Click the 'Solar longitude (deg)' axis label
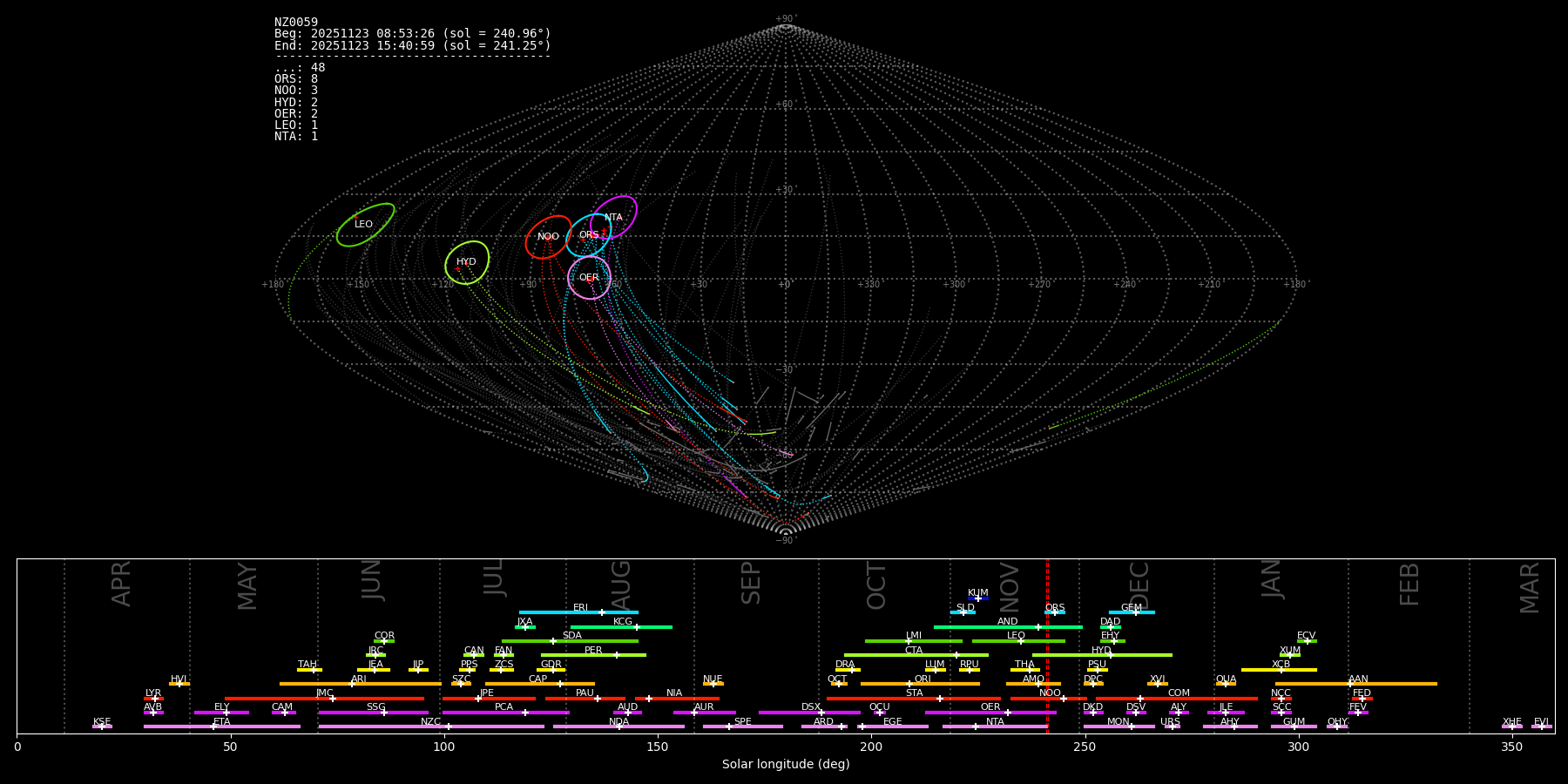The image size is (1568, 784). point(786,765)
